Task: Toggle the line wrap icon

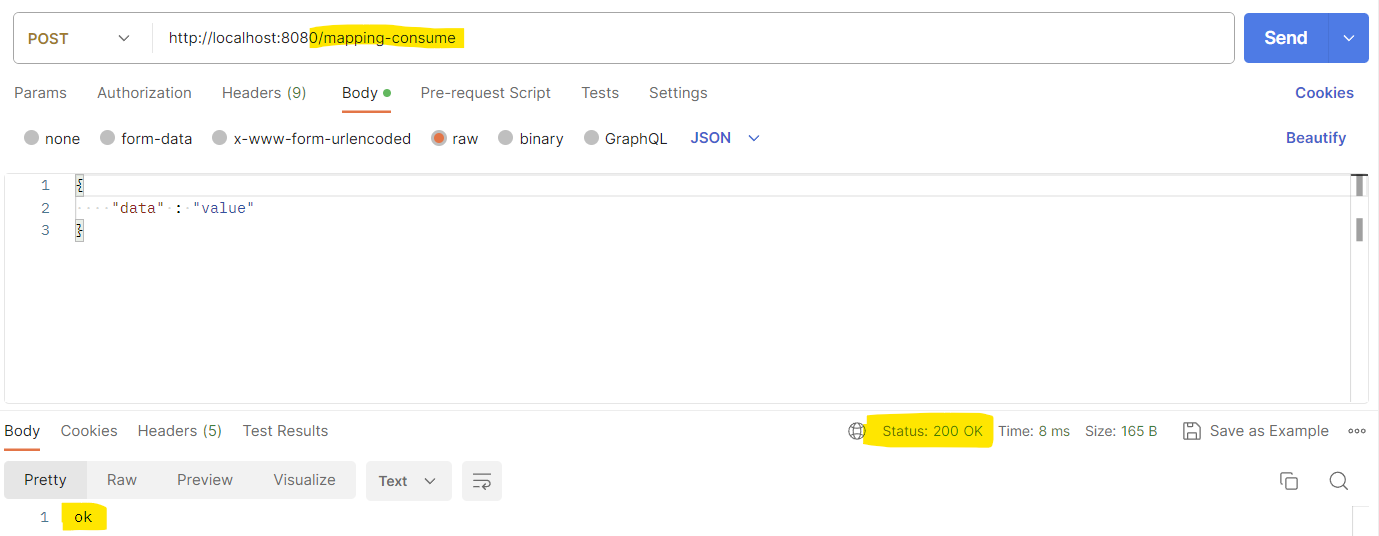Action: click(481, 481)
